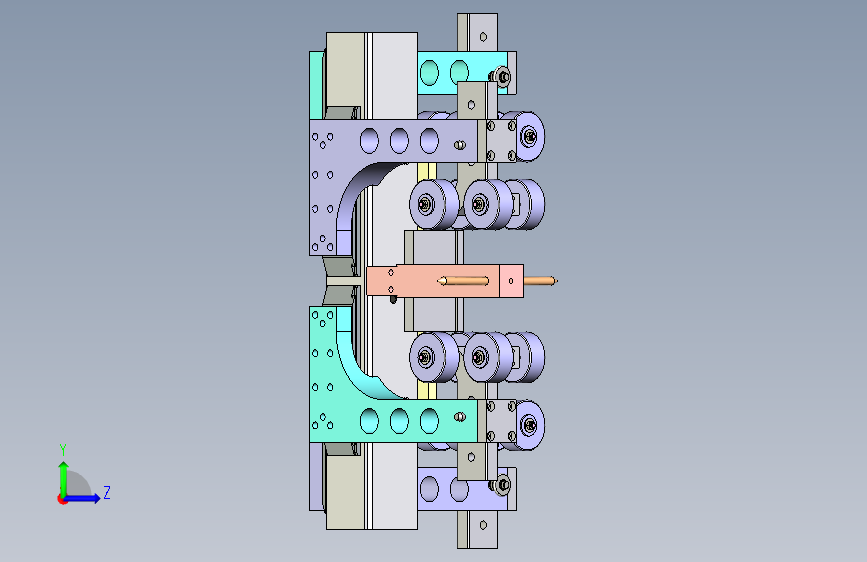Pick the lower-left purple roller wheel
The height and width of the screenshot is (562, 867).
(x=432, y=357)
